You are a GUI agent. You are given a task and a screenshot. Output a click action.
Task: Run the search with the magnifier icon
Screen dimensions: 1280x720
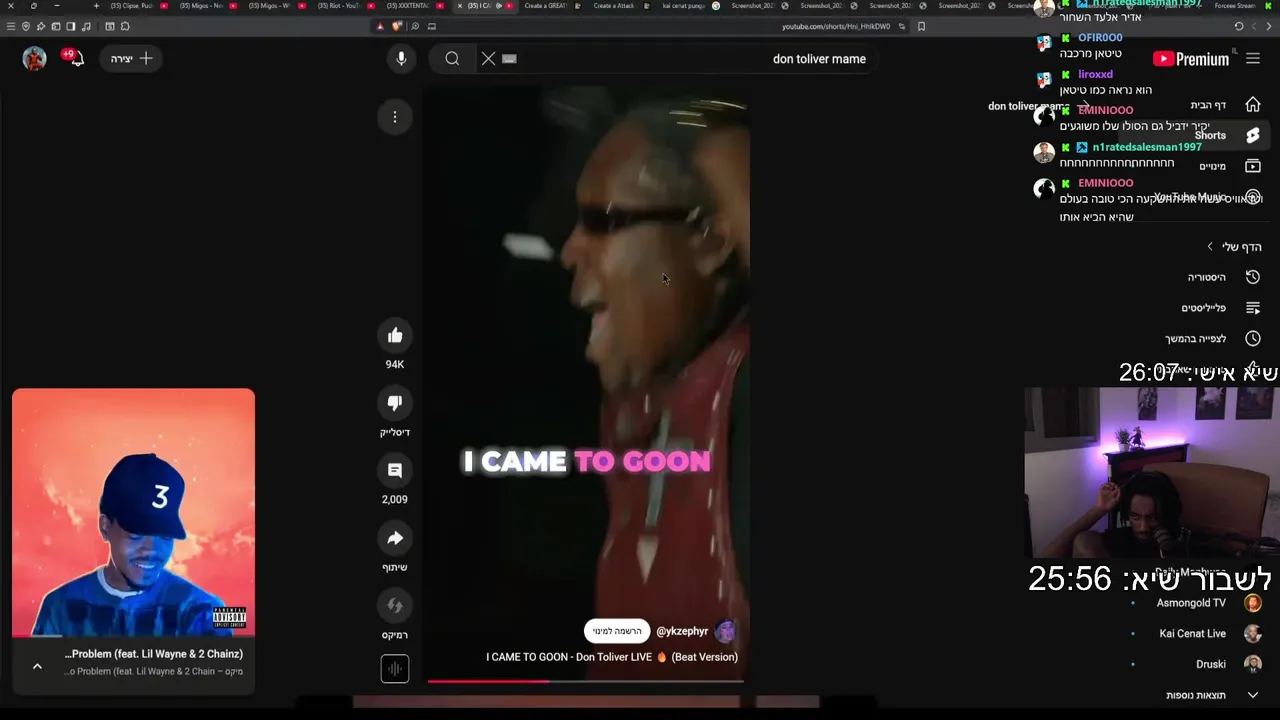pos(452,59)
